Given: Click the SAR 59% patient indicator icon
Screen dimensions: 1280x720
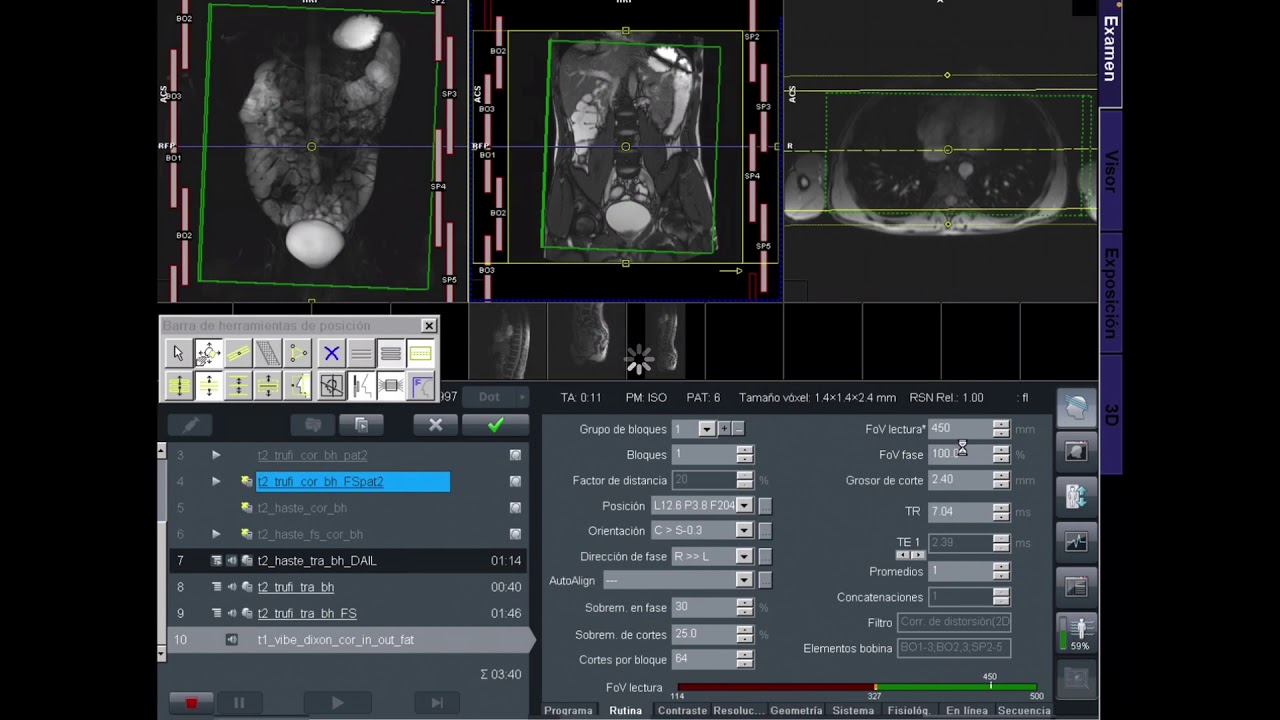Looking at the screenshot, I should [1077, 634].
